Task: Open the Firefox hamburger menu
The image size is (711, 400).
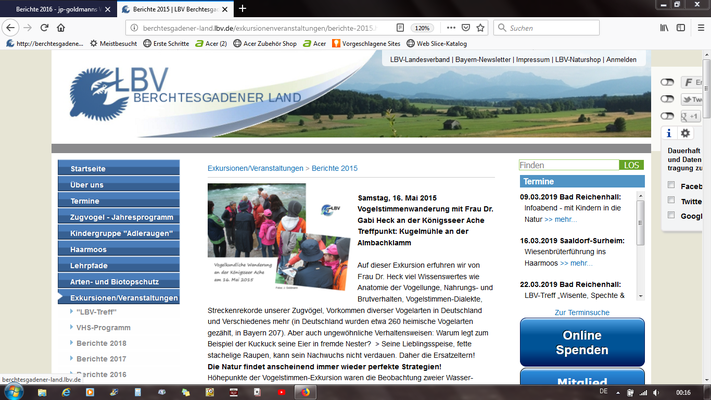Action: [701, 28]
